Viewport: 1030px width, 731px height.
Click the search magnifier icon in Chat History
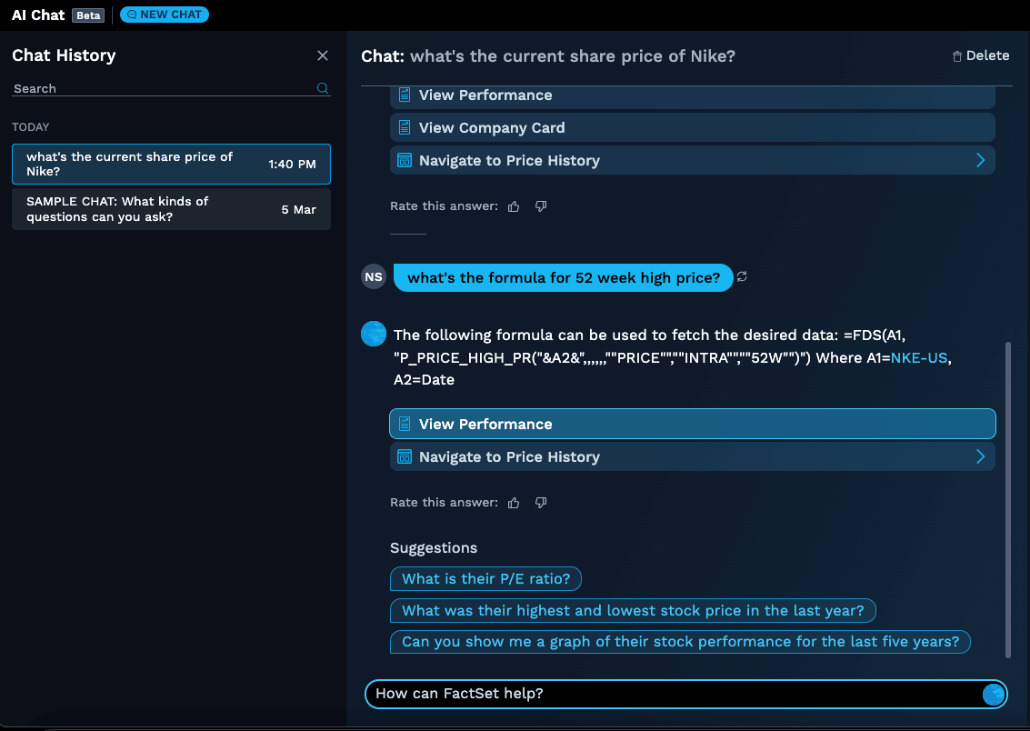pyautogui.click(x=322, y=89)
